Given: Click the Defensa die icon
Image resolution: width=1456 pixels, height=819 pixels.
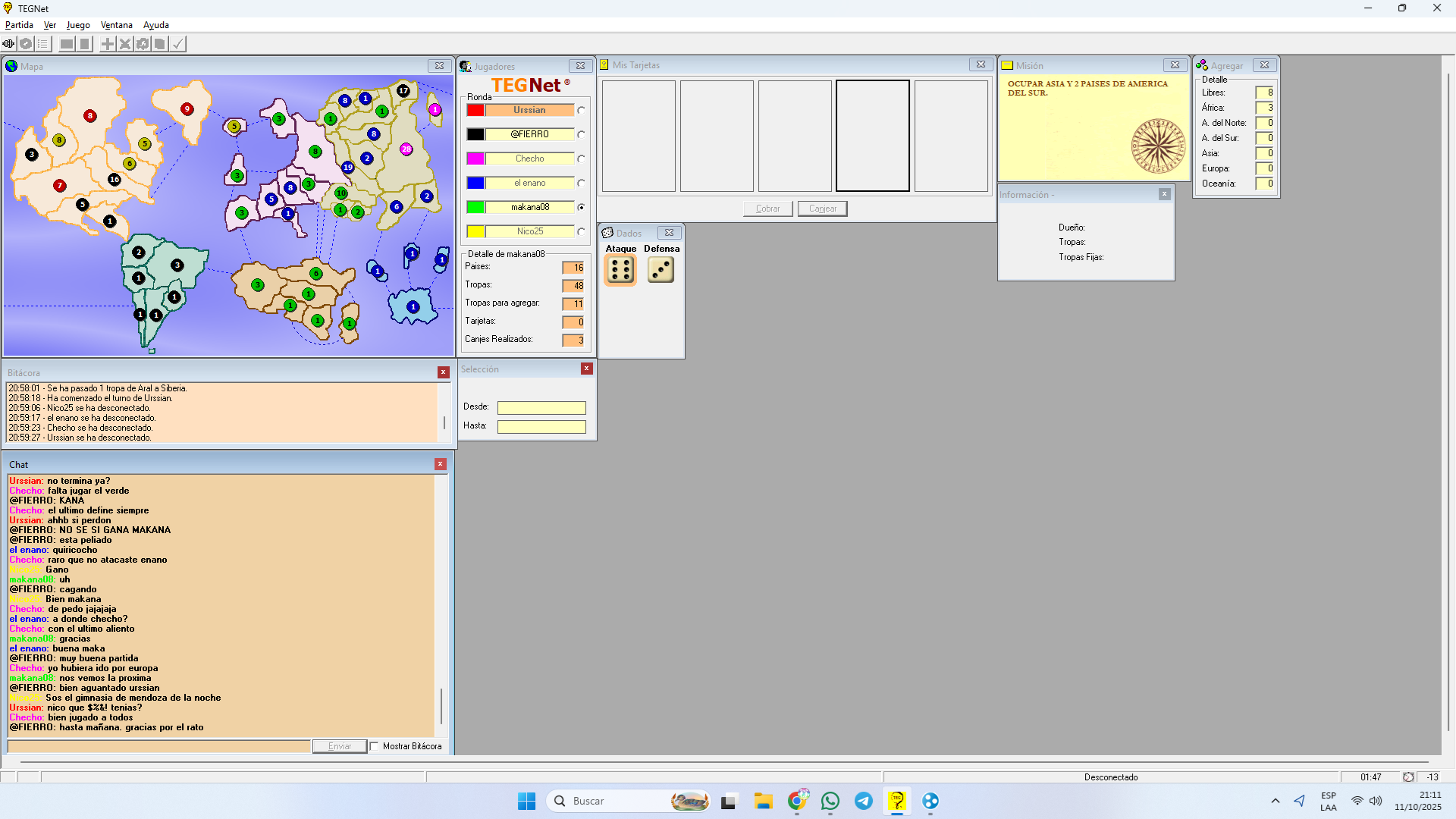Looking at the screenshot, I should click(661, 270).
